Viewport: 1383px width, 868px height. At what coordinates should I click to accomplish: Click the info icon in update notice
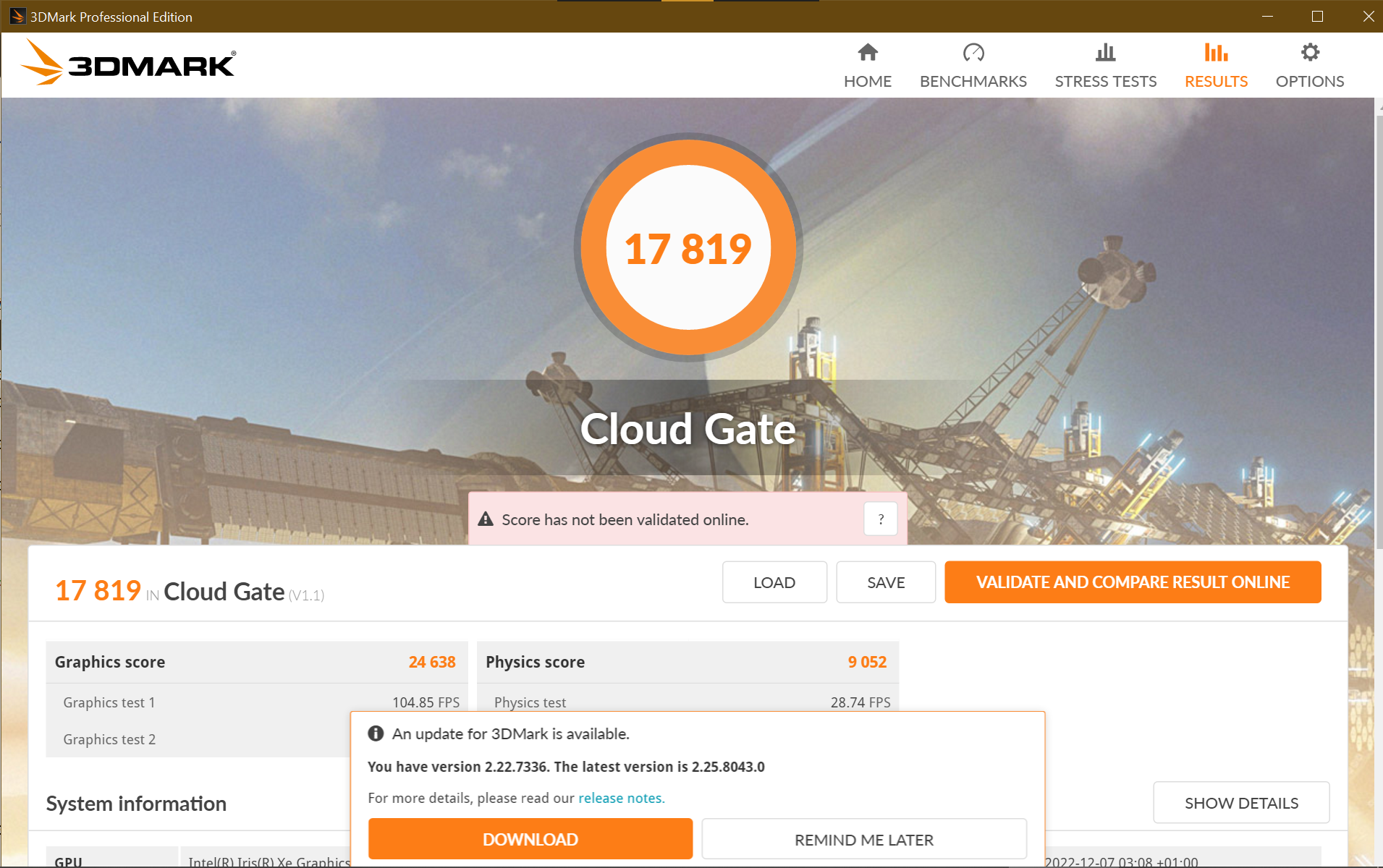pos(376,733)
